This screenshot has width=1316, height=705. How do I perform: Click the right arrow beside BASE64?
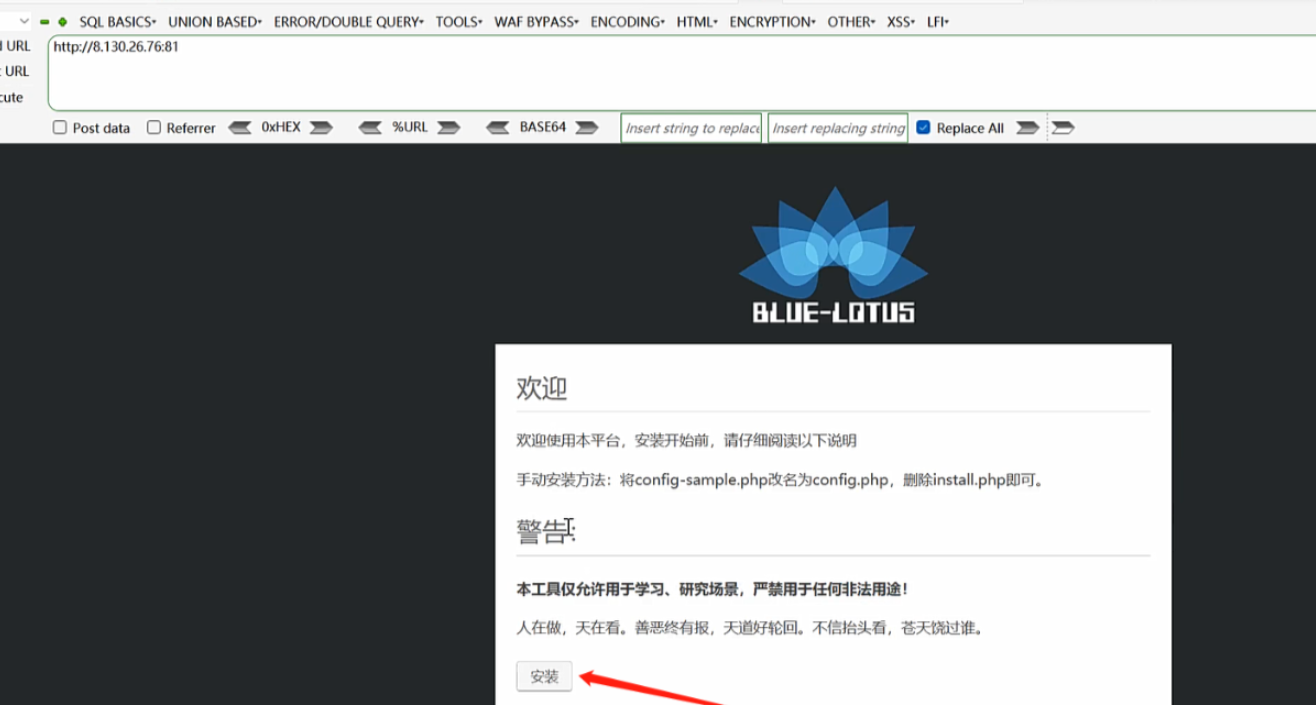587,128
